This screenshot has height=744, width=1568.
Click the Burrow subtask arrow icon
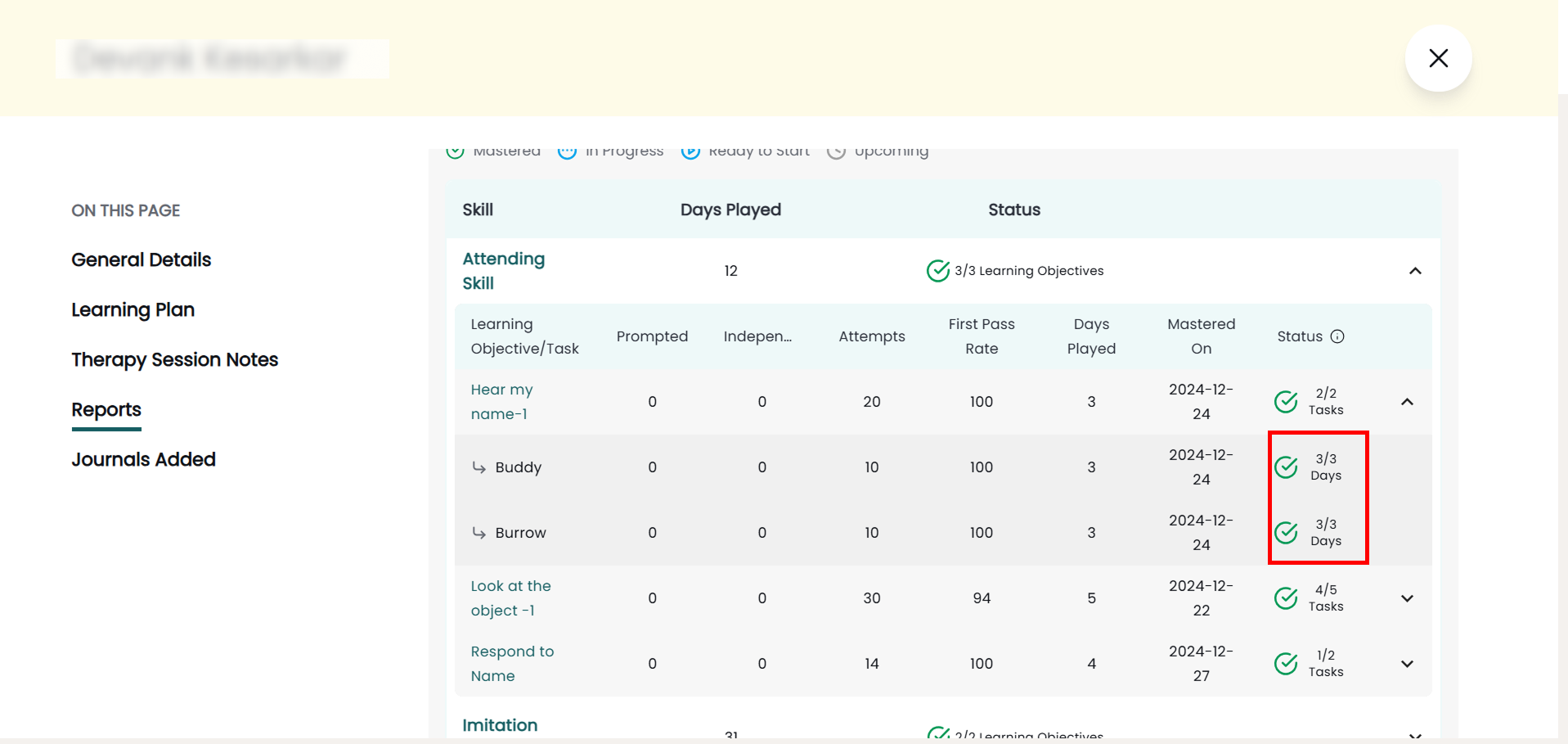[479, 533]
